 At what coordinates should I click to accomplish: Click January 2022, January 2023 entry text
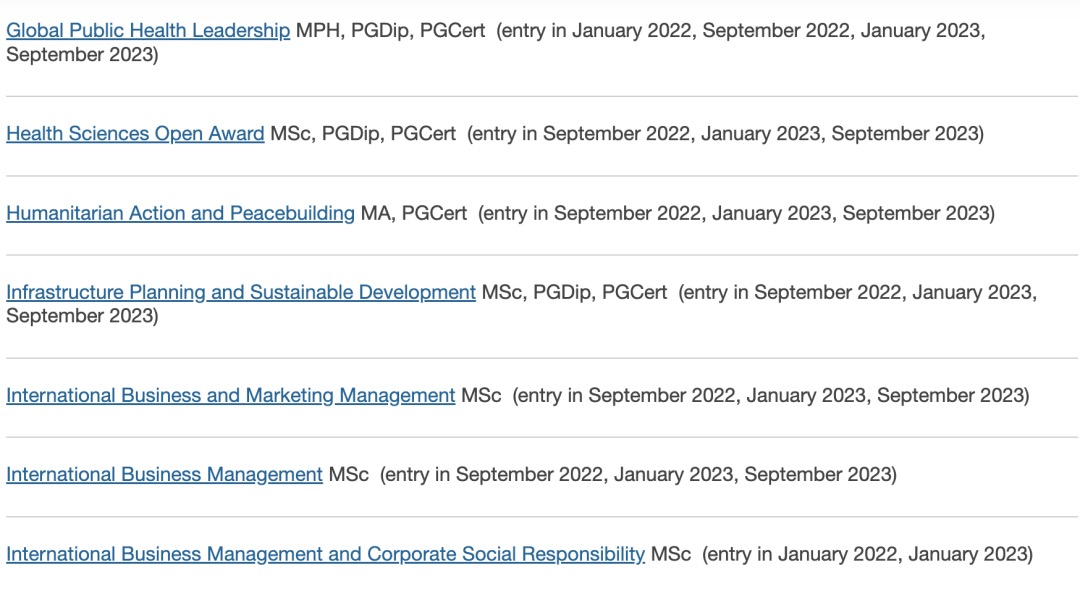tap(868, 554)
